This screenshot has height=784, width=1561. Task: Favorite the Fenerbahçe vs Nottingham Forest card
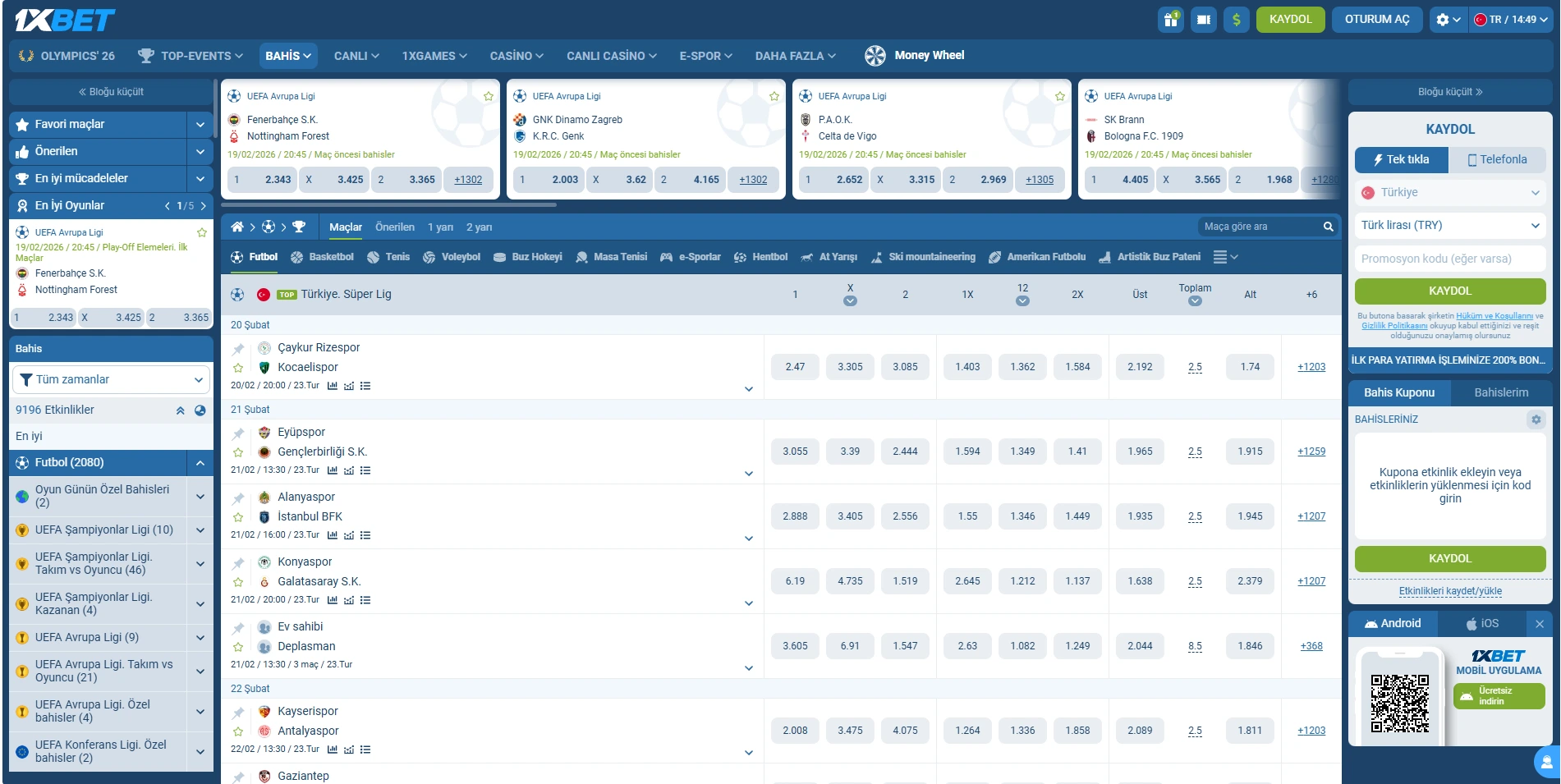pos(489,97)
